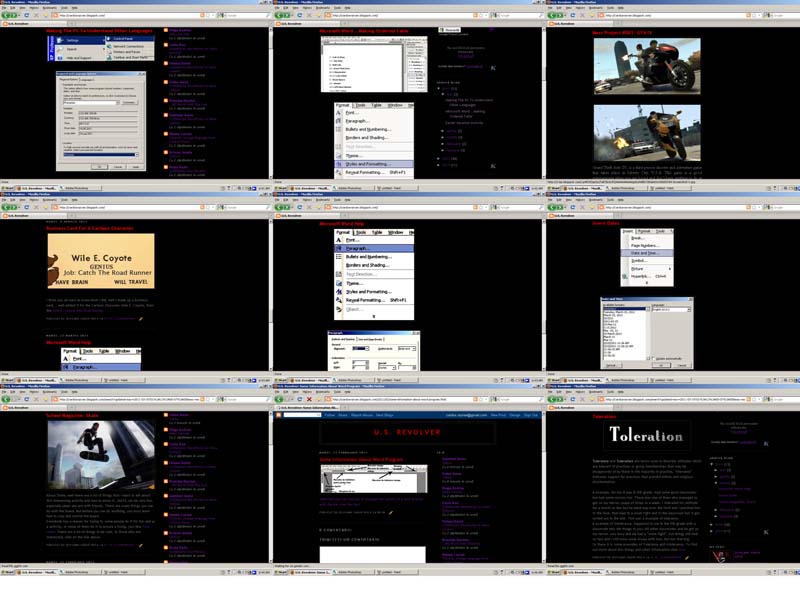This screenshot has height=600, width=800.
Task: Click Font 'A' icon above highlighted Paragraph
Action: click(x=338, y=240)
